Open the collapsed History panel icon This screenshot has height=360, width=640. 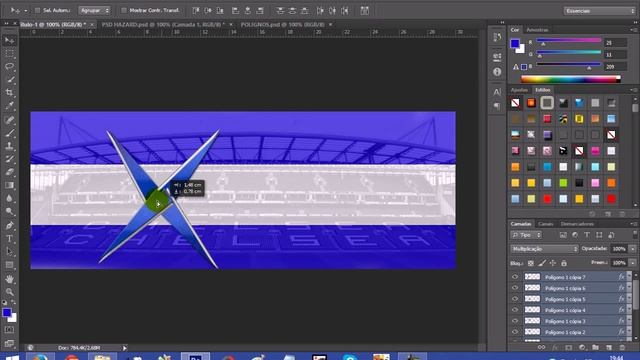[497, 38]
